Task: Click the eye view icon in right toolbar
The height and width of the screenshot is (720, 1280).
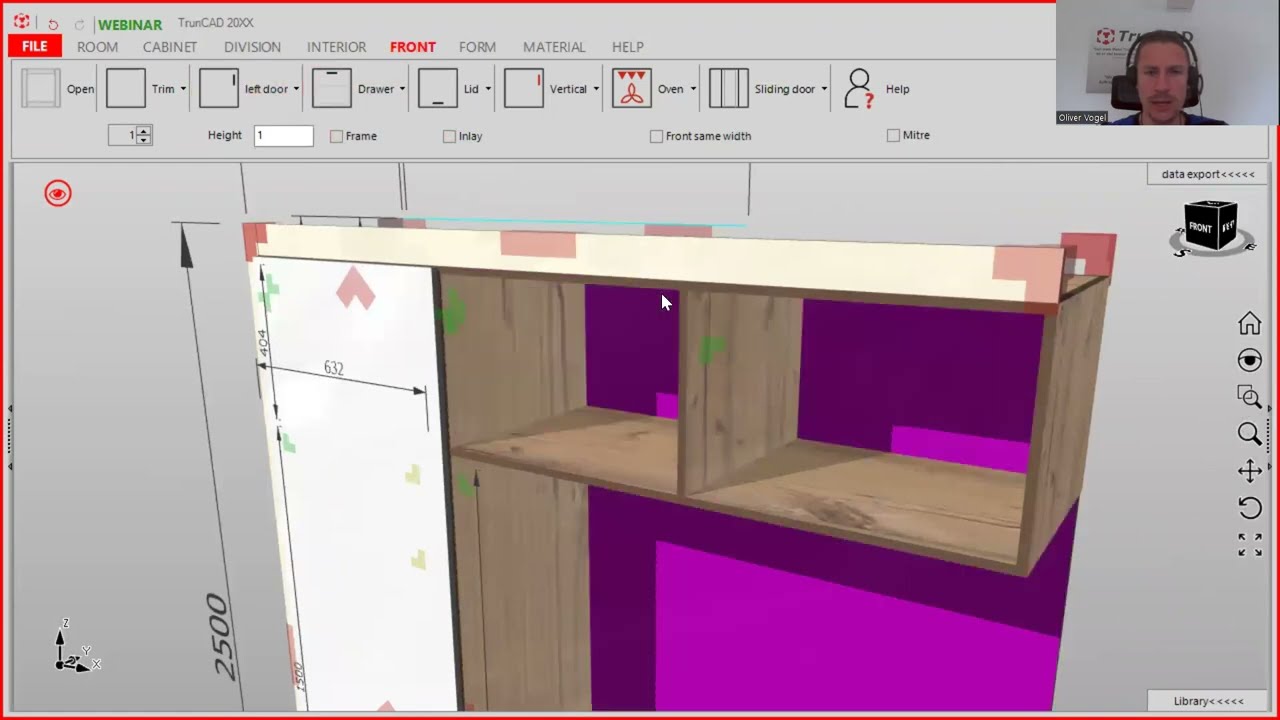Action: (1249, 360)
